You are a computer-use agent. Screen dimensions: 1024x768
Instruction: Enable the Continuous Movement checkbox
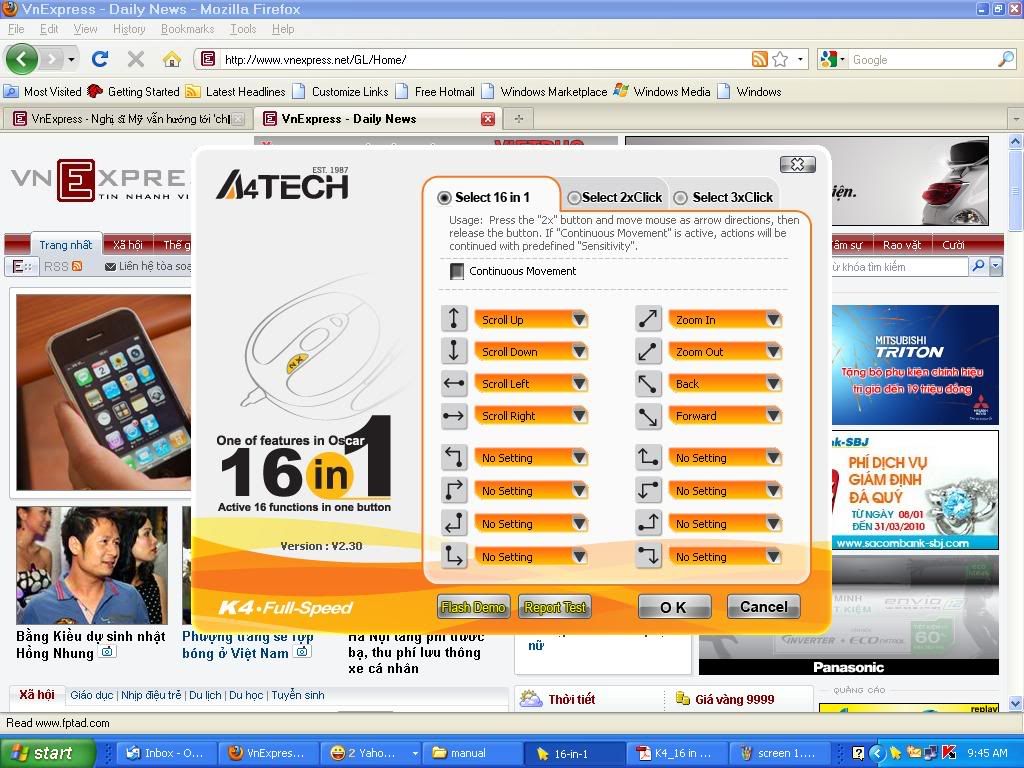tap(457, 270)
